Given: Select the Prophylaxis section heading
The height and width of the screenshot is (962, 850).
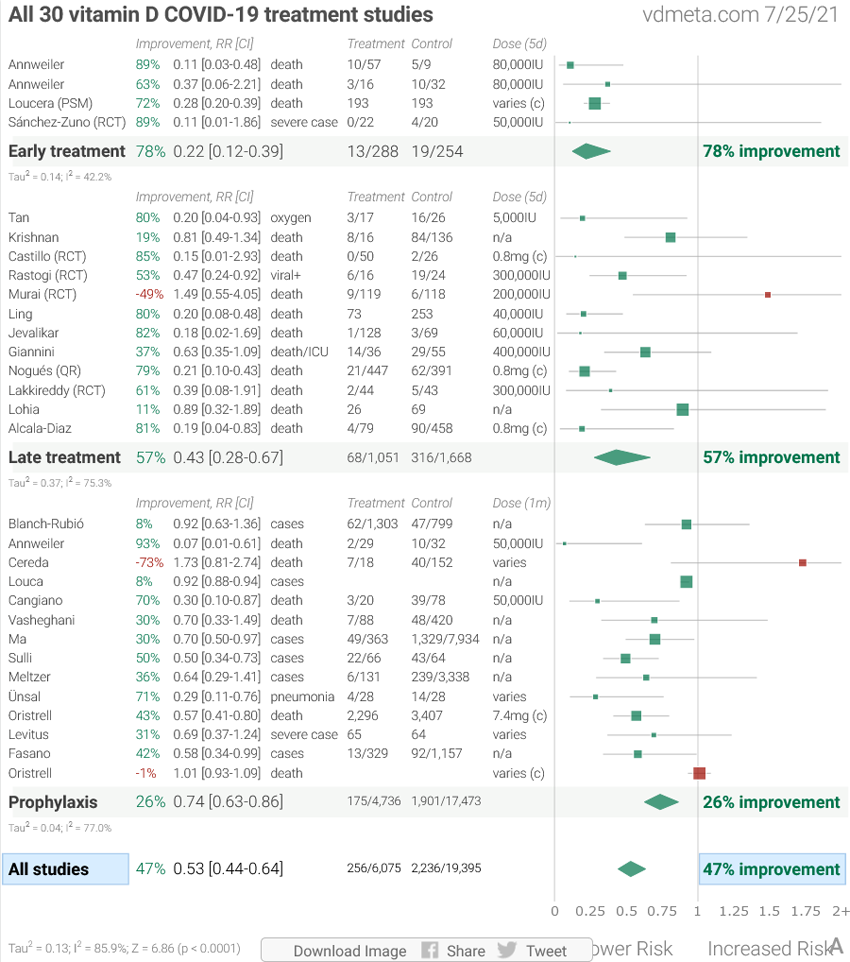Looking at the screenshot, I should 52,802.
